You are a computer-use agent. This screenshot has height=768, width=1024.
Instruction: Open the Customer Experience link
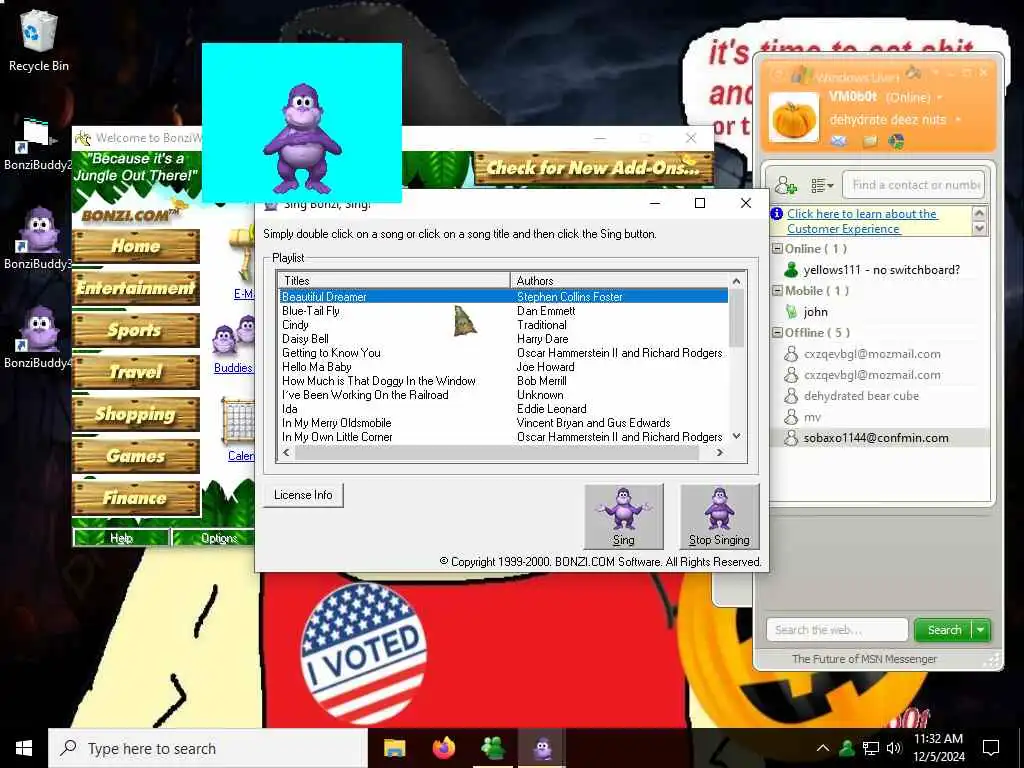click(x=862, y=221)
